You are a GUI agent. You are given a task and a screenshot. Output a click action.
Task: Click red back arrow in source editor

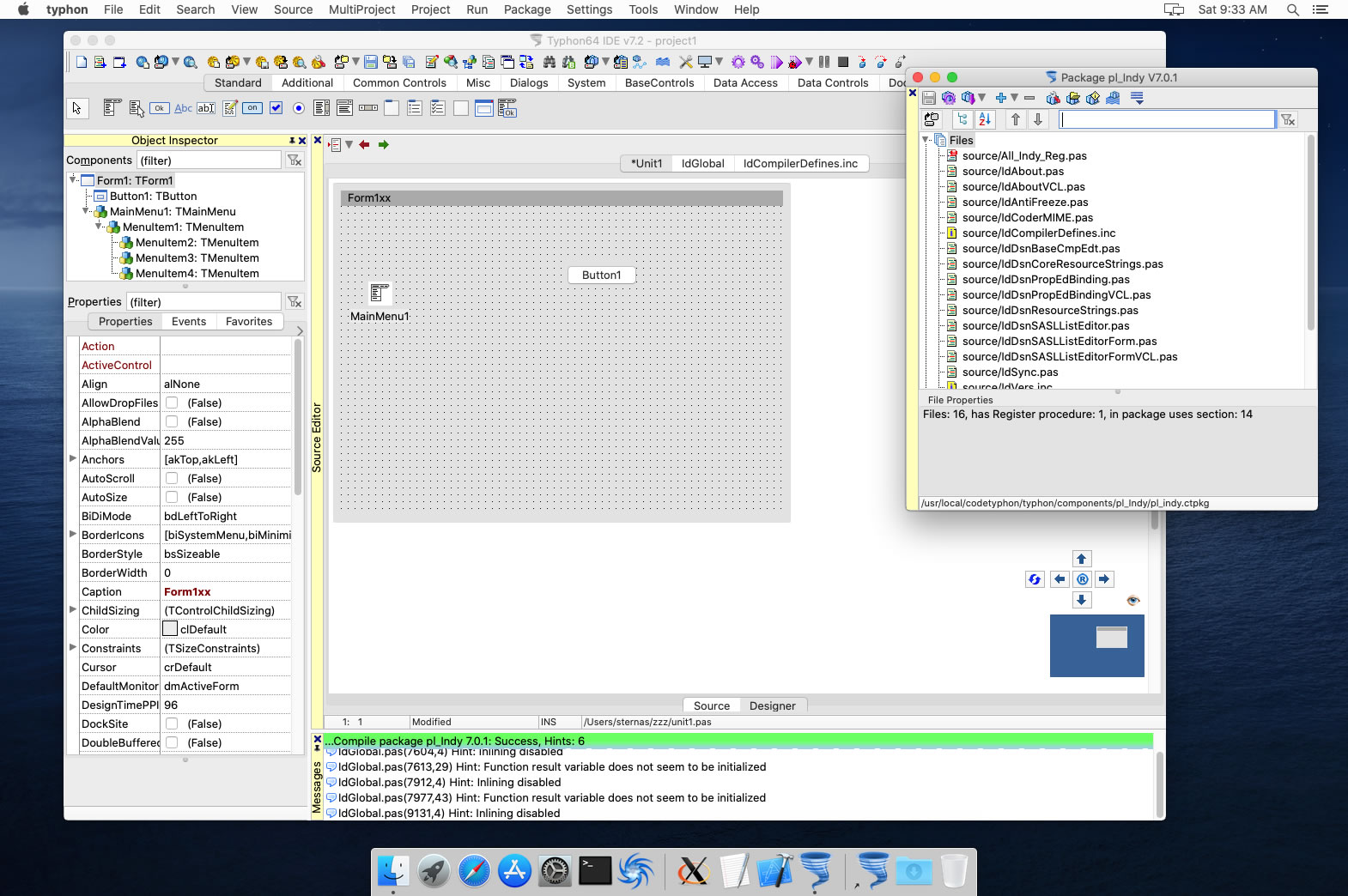point(364,144)
